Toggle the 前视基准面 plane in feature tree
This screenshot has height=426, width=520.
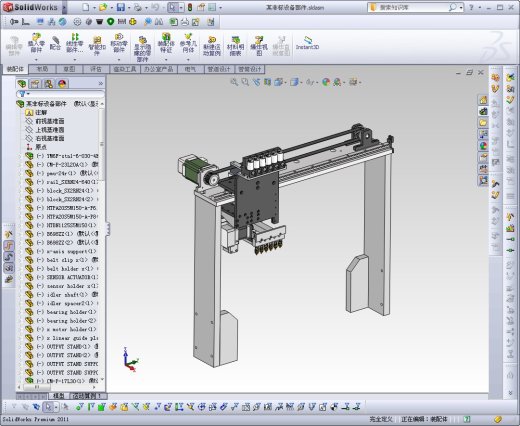(x=45, y=121)
